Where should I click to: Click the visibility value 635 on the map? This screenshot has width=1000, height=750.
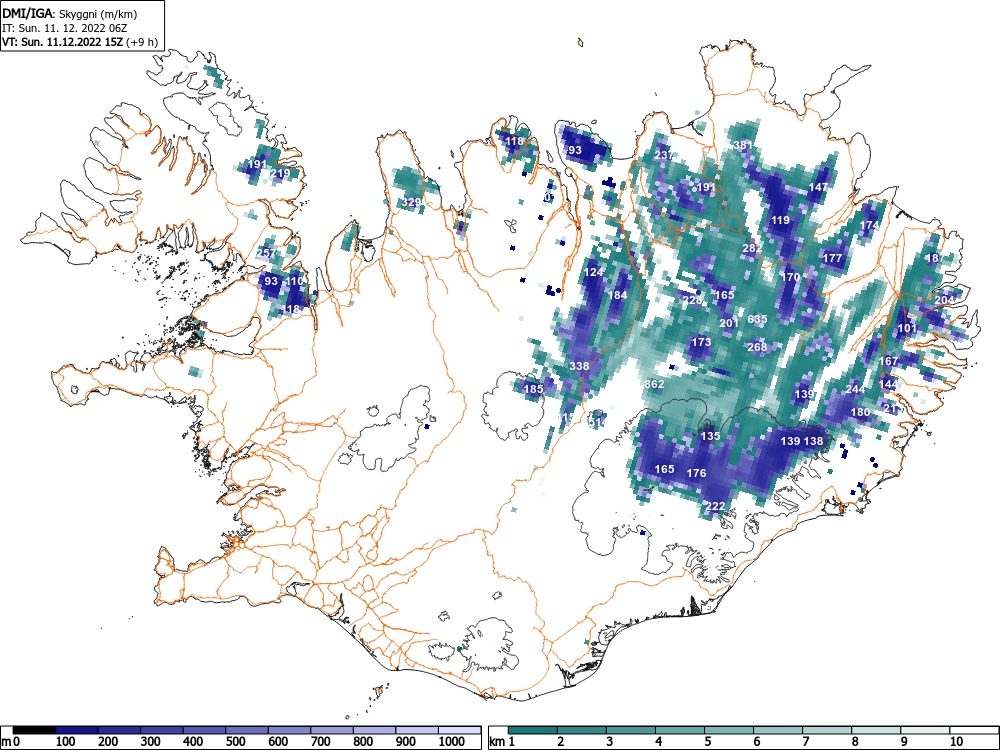(x=757, y=320)
